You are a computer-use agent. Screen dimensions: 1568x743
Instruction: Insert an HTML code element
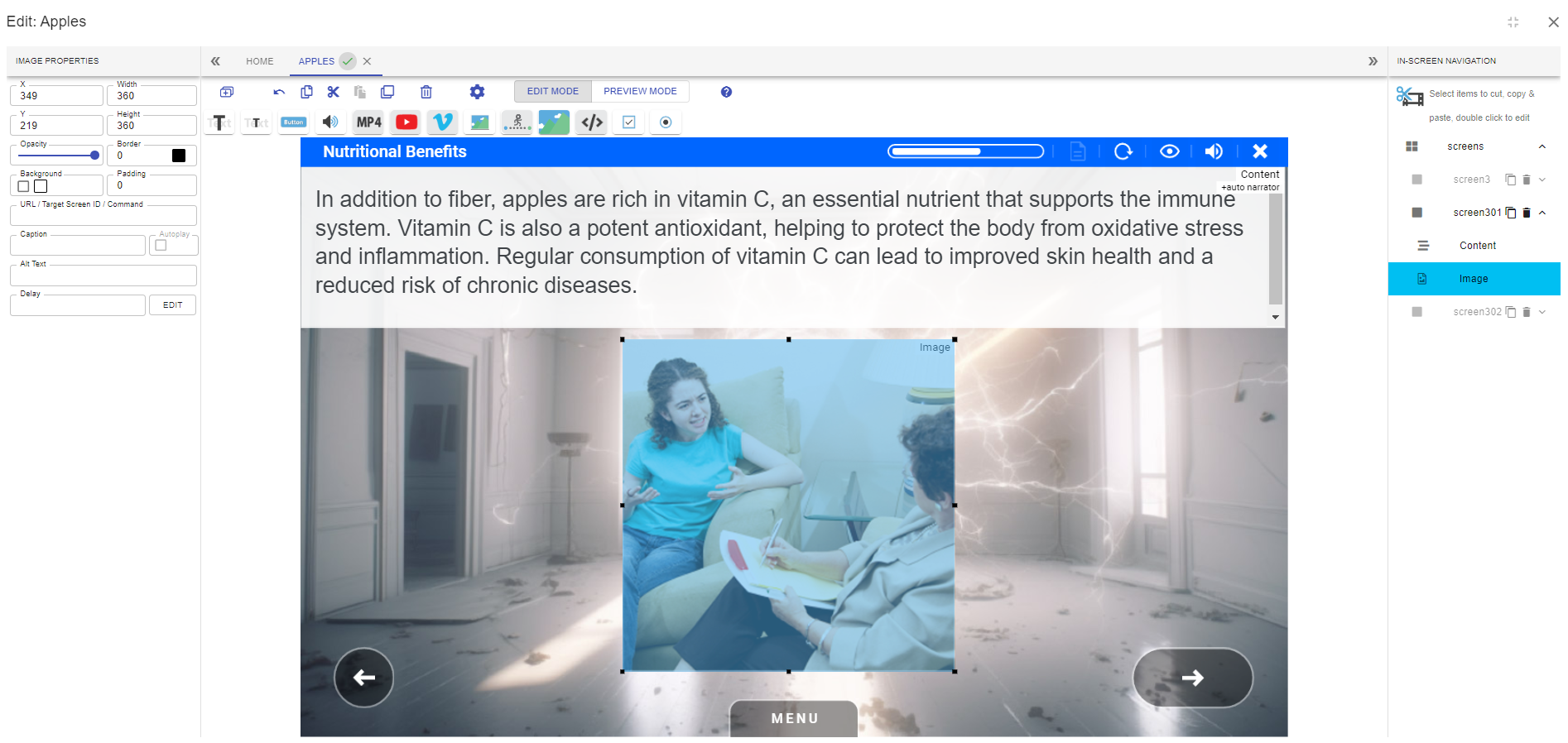click(592, 122)
